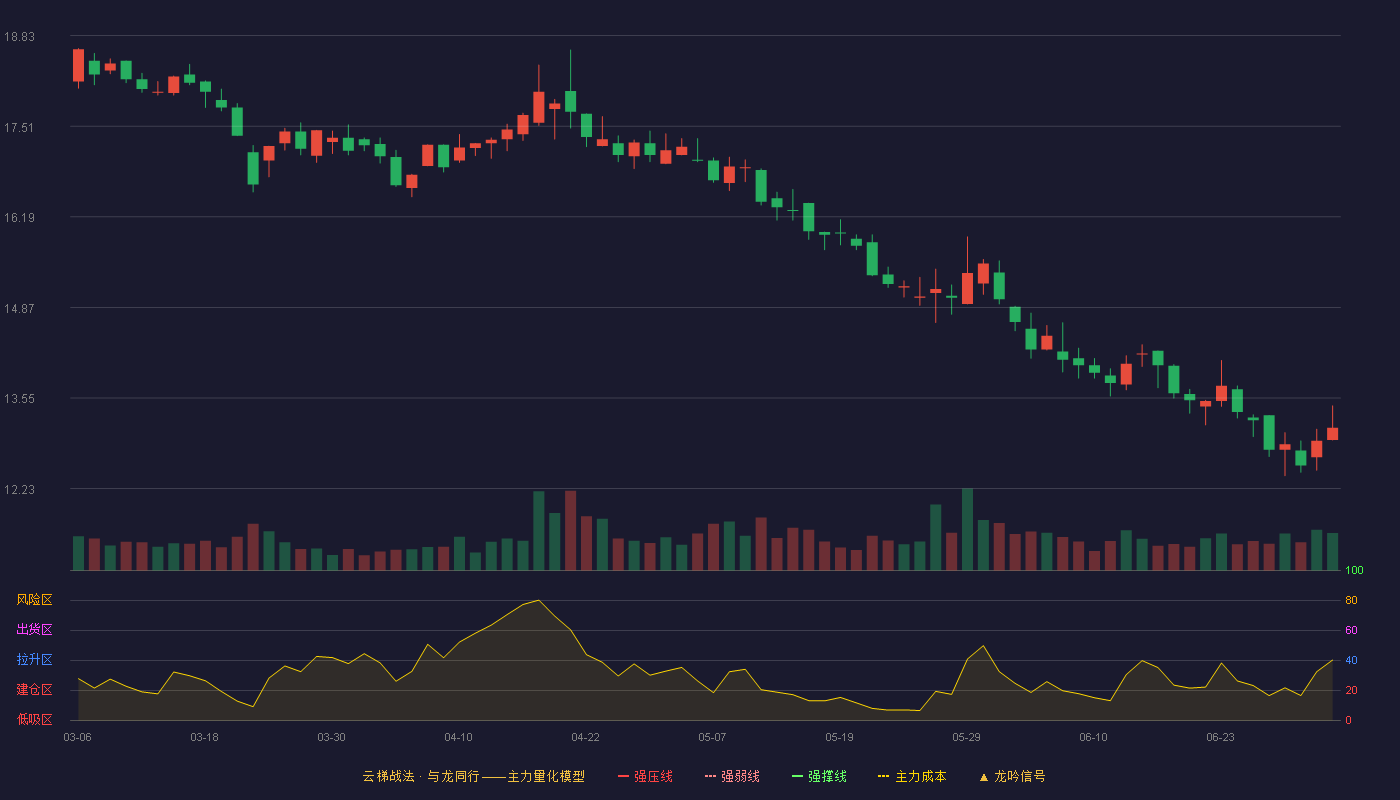Select the 06-23 date label
Image resolution: width=1400 pixels, height=800 pixels.
click(x=1220, y=737)
